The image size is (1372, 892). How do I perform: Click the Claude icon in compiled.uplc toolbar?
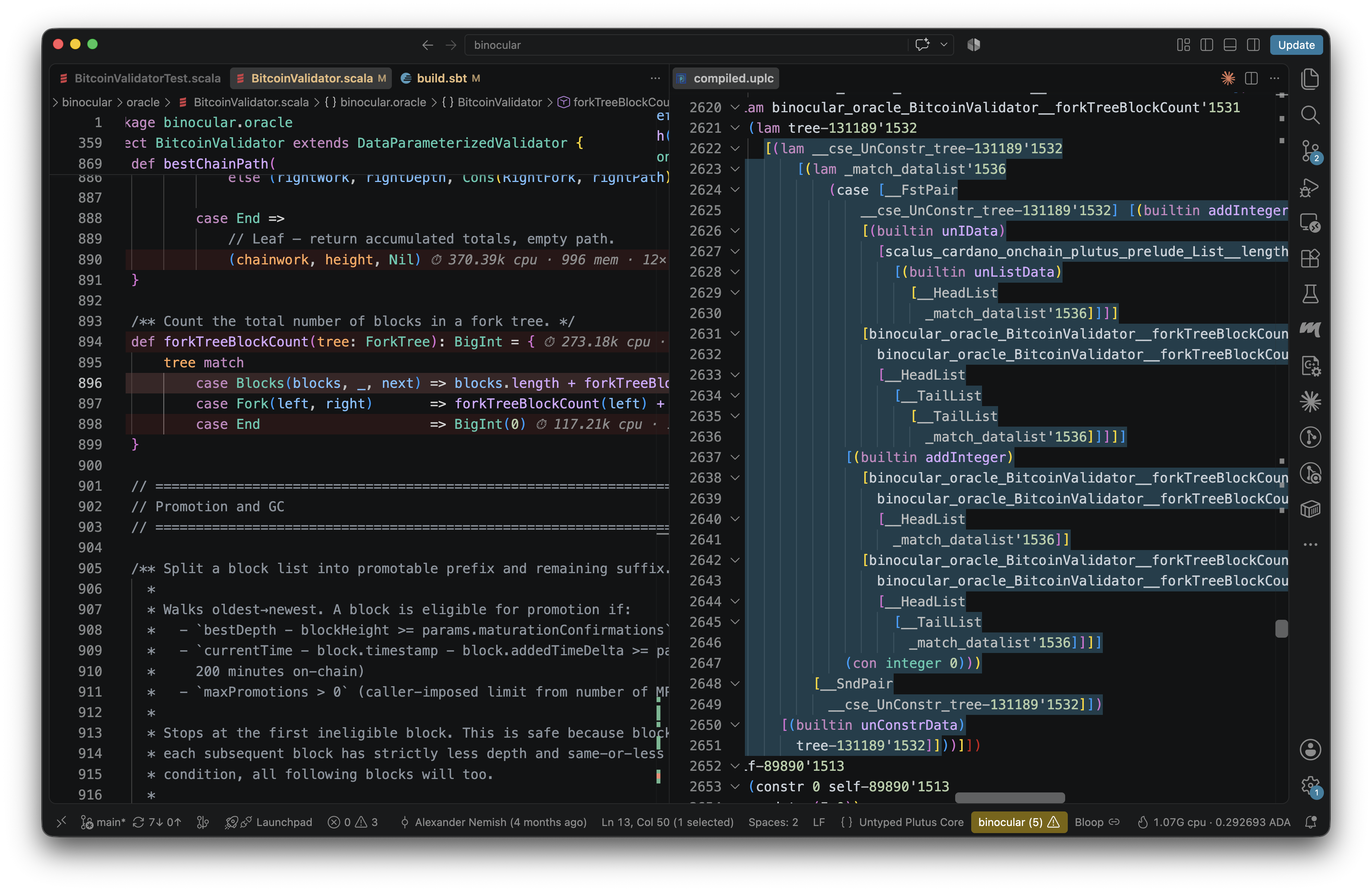[x=1228, y=78]
